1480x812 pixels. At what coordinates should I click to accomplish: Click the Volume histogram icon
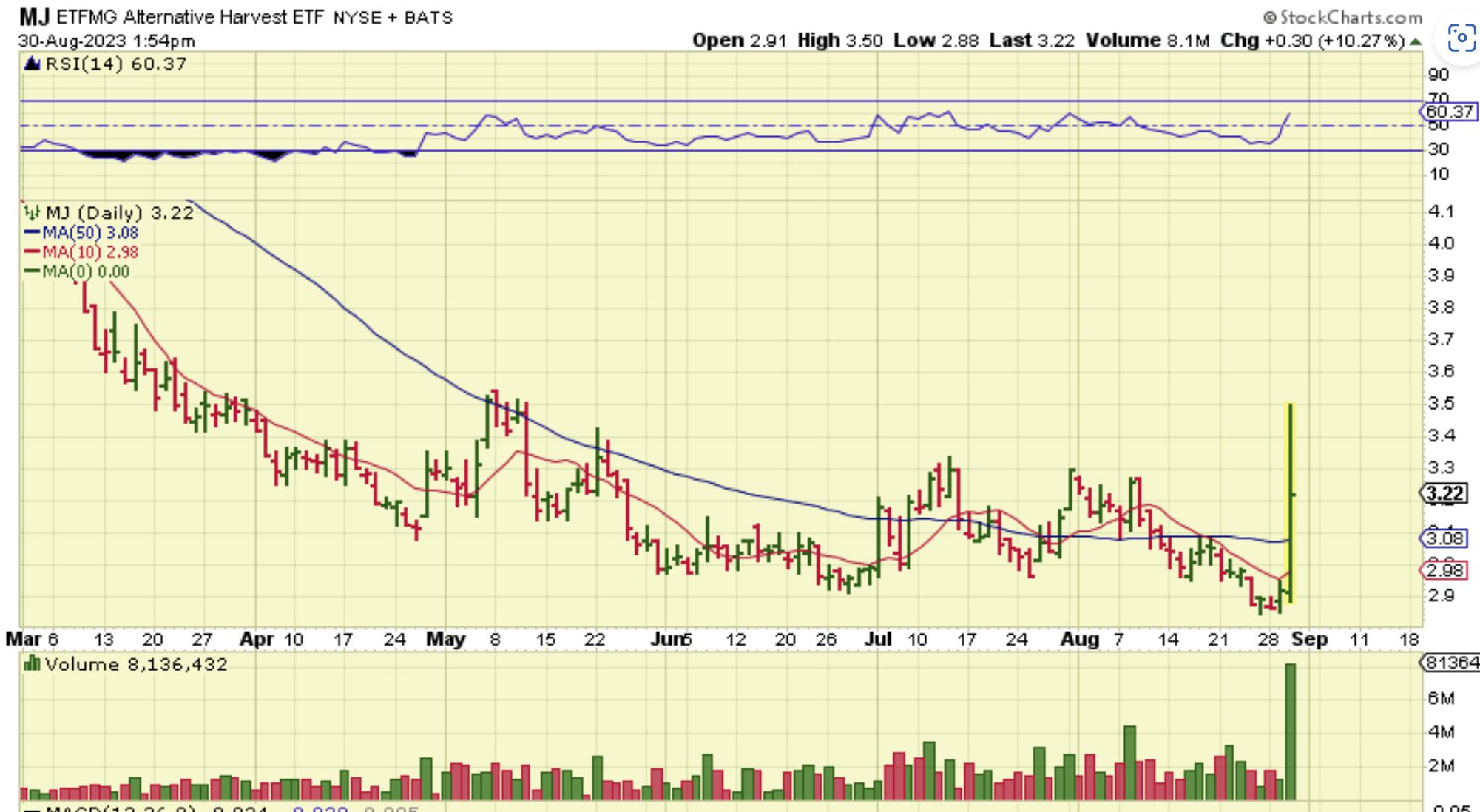pyautogui.click(x=32, y=664)
